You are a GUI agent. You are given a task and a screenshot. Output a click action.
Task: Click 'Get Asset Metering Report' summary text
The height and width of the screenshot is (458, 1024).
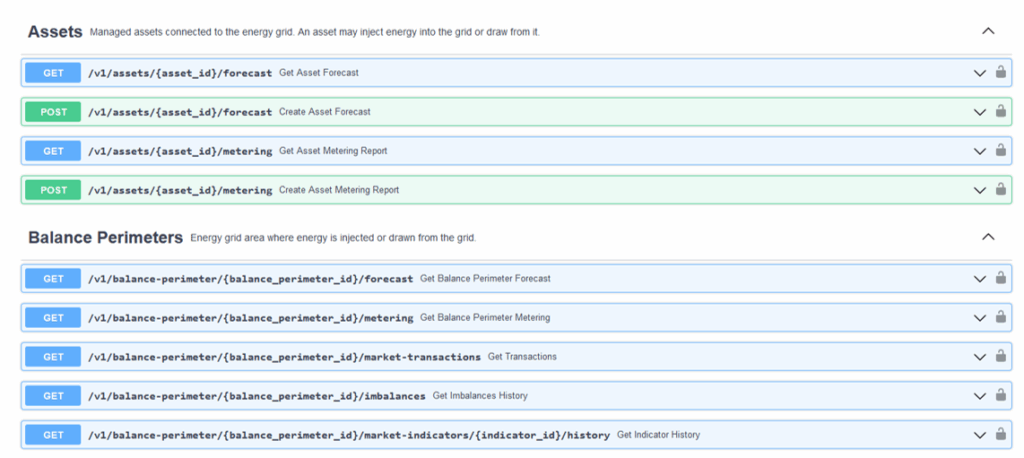click(333, 151)
